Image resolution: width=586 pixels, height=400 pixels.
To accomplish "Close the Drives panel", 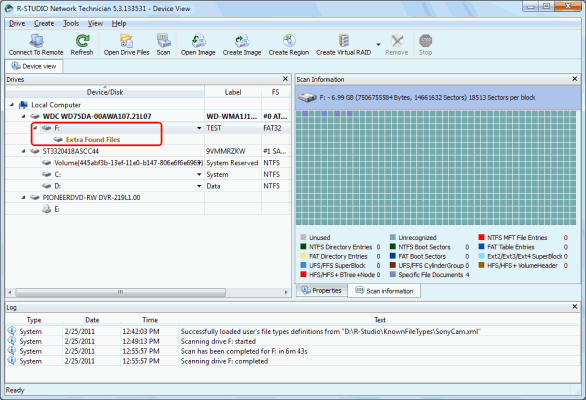I will pos(285,79).
